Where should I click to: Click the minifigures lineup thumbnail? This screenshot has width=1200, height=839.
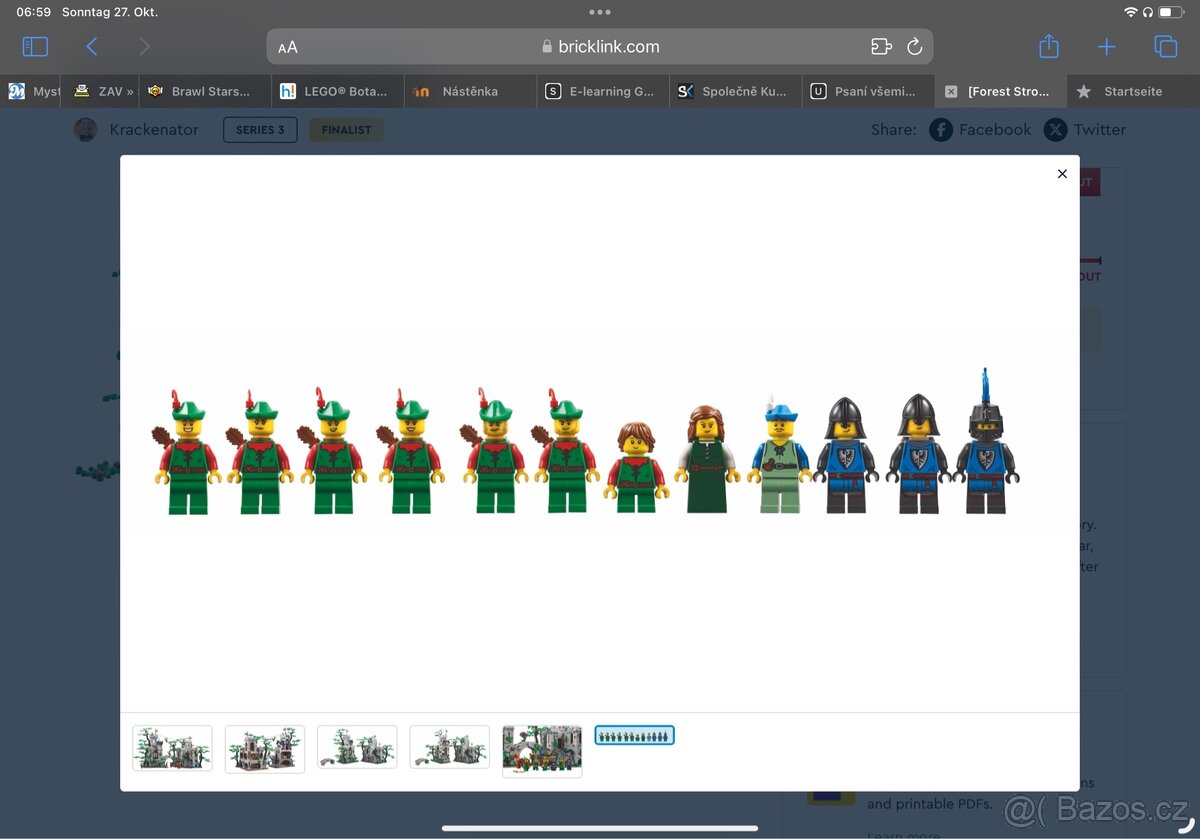pos(634,736)
